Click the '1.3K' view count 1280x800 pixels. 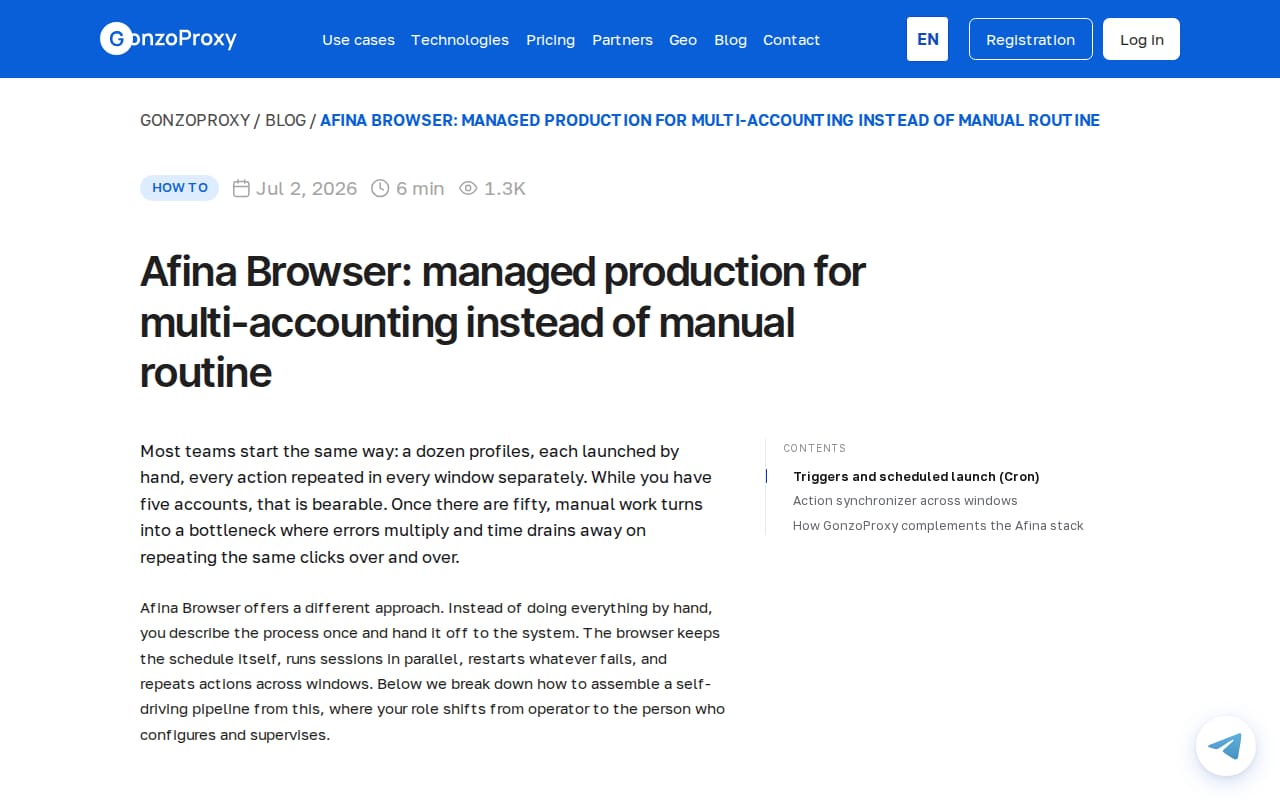[505, 188]
